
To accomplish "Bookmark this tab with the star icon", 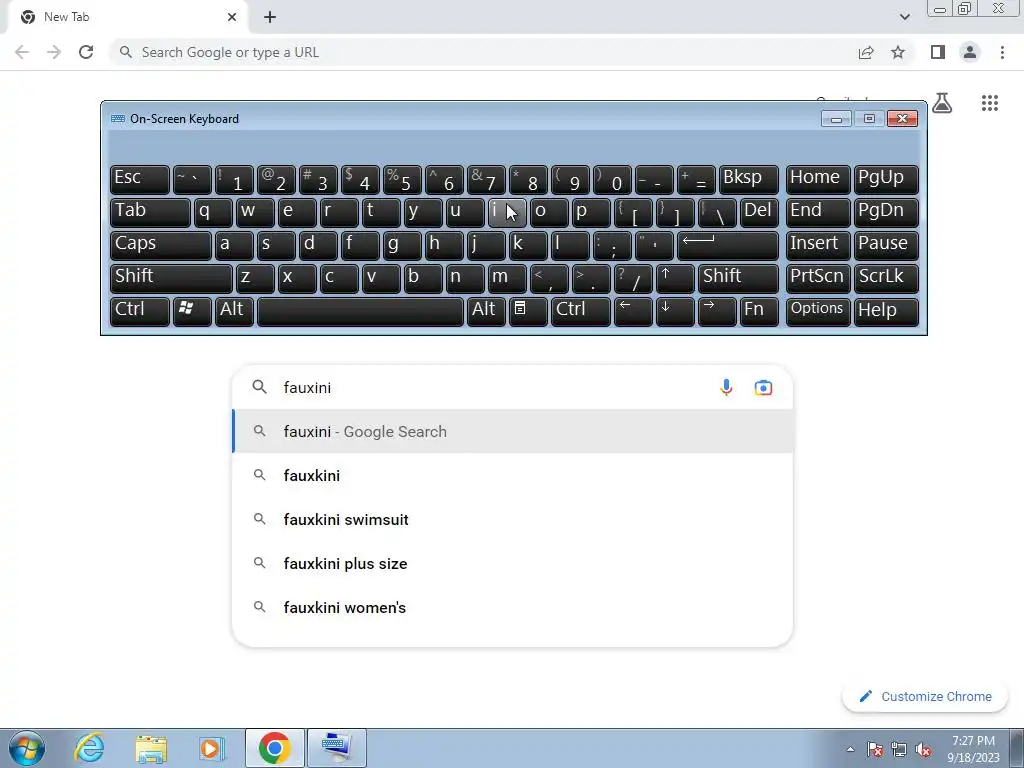I will click(898, 52).
